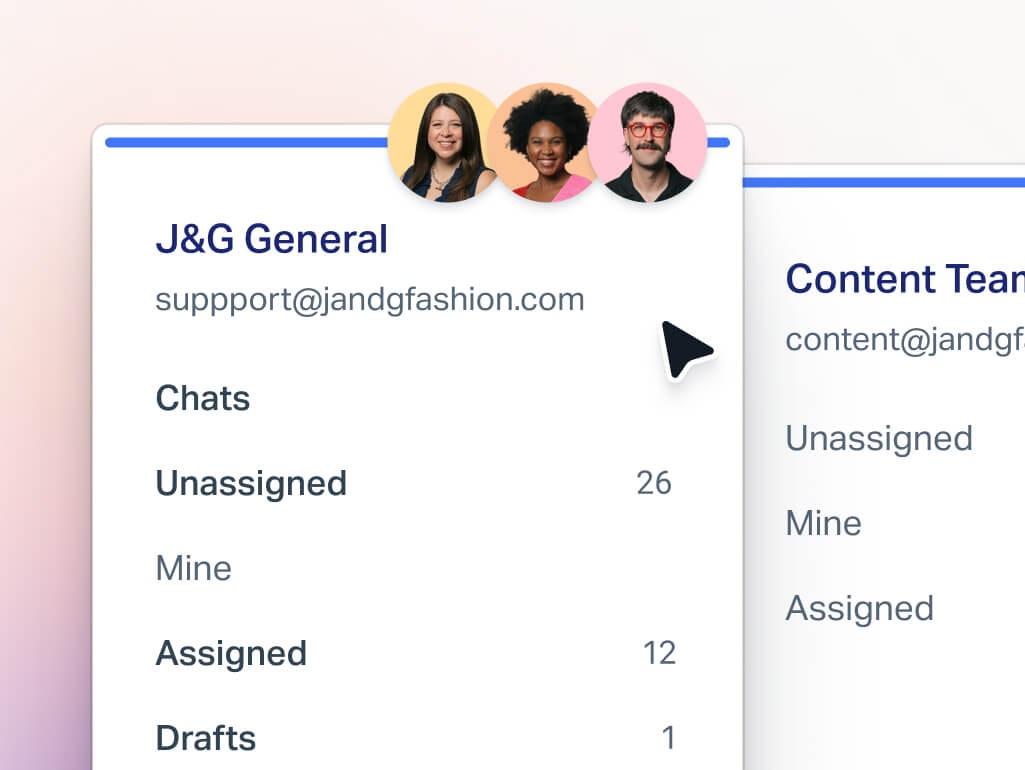Image resolution: width=1025 pixels, height=770 pixels.
Task: Click the suppport@jandgfashion.com email address
Action: (369, 299)
